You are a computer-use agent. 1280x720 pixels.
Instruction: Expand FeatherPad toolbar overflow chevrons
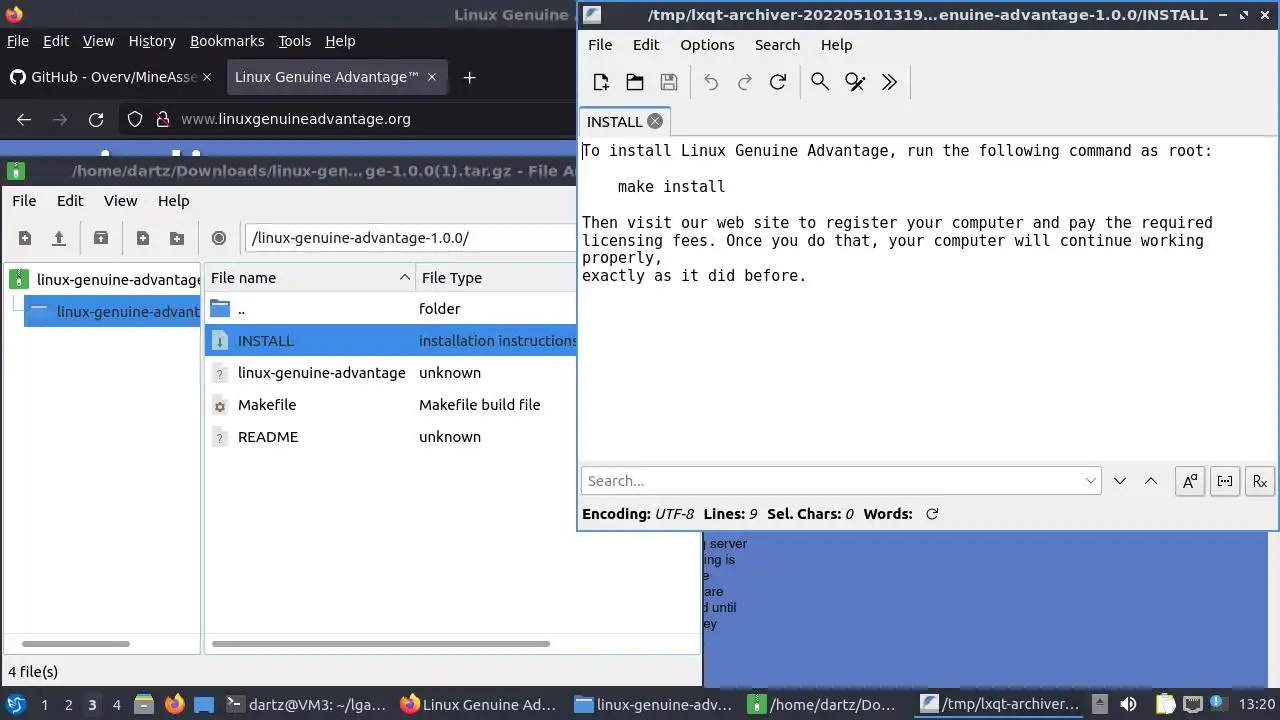pos(889,82)
